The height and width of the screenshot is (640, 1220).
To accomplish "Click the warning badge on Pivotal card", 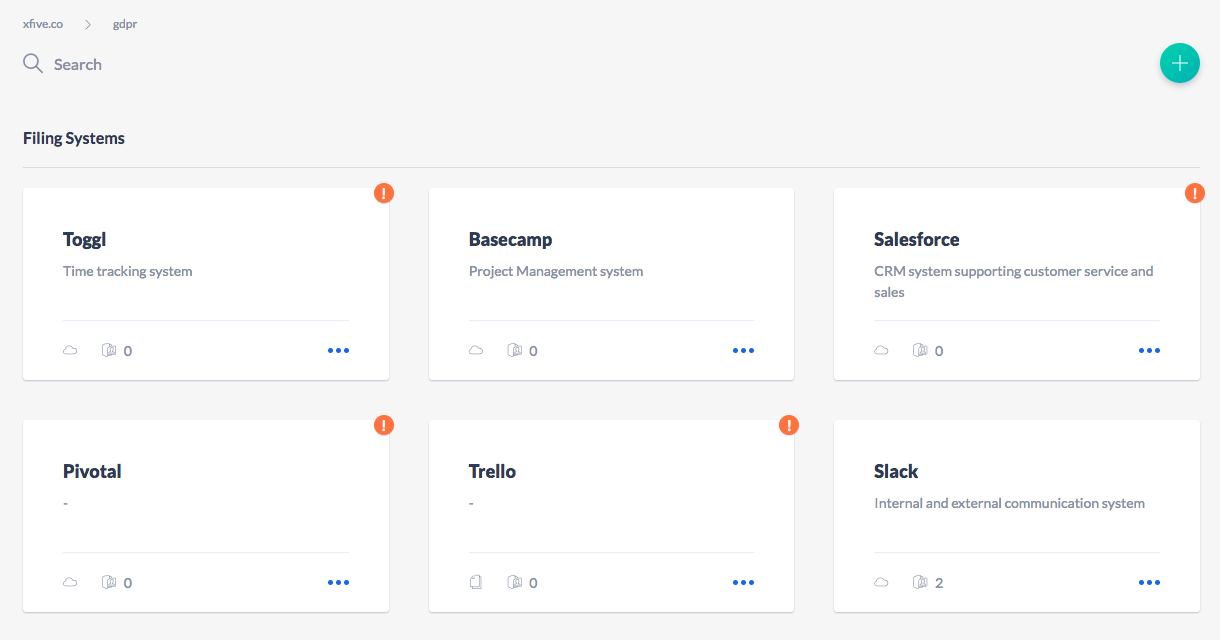I will 384,425.
